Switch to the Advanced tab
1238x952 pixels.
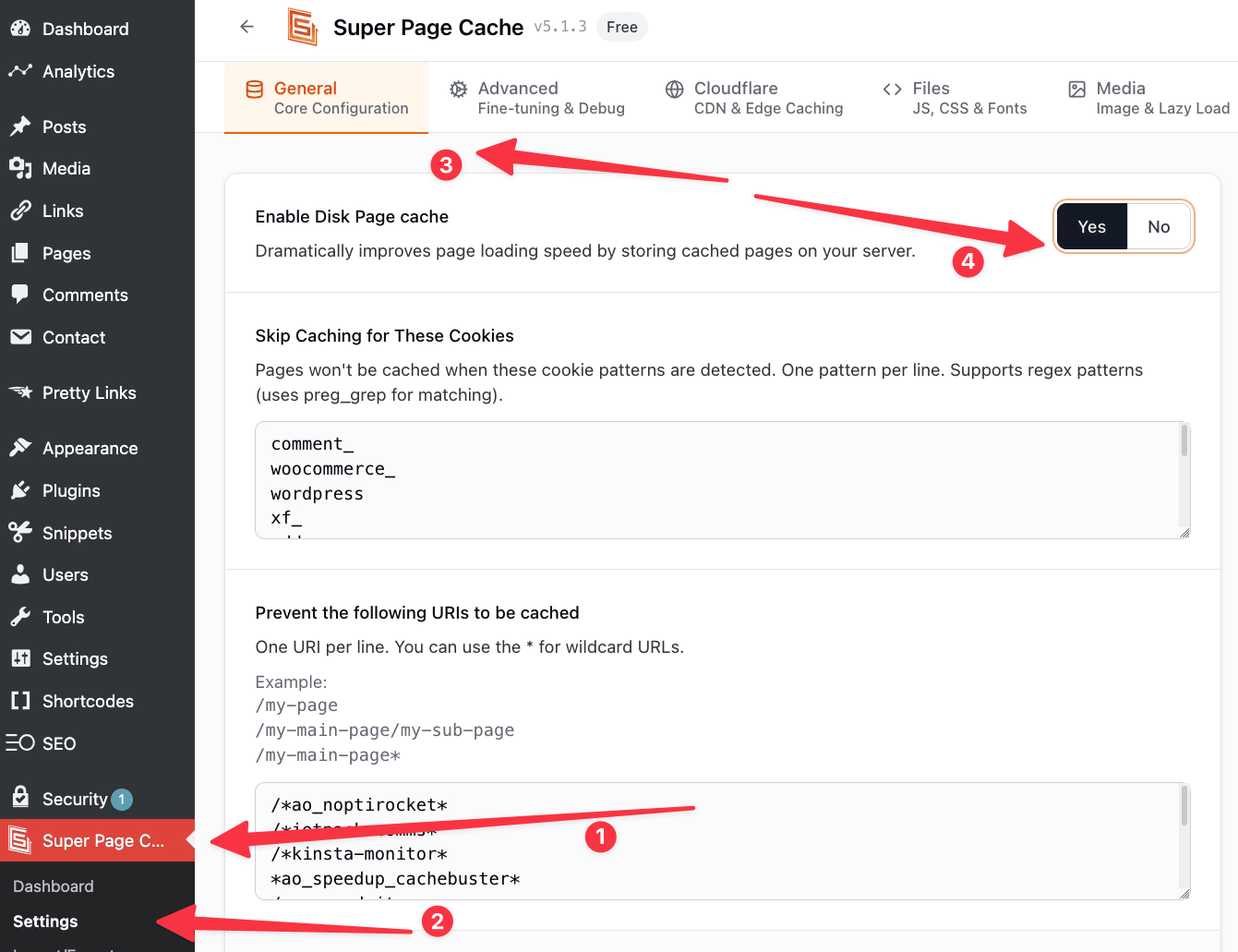pos(539,97)
